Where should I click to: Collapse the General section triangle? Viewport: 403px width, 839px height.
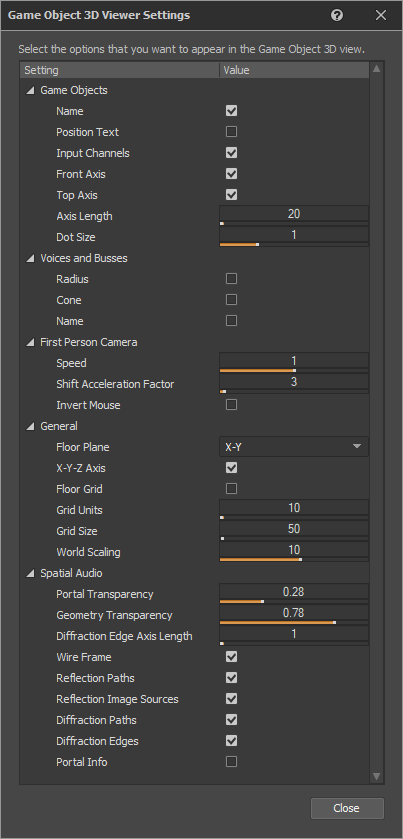[x=31, y=426]
